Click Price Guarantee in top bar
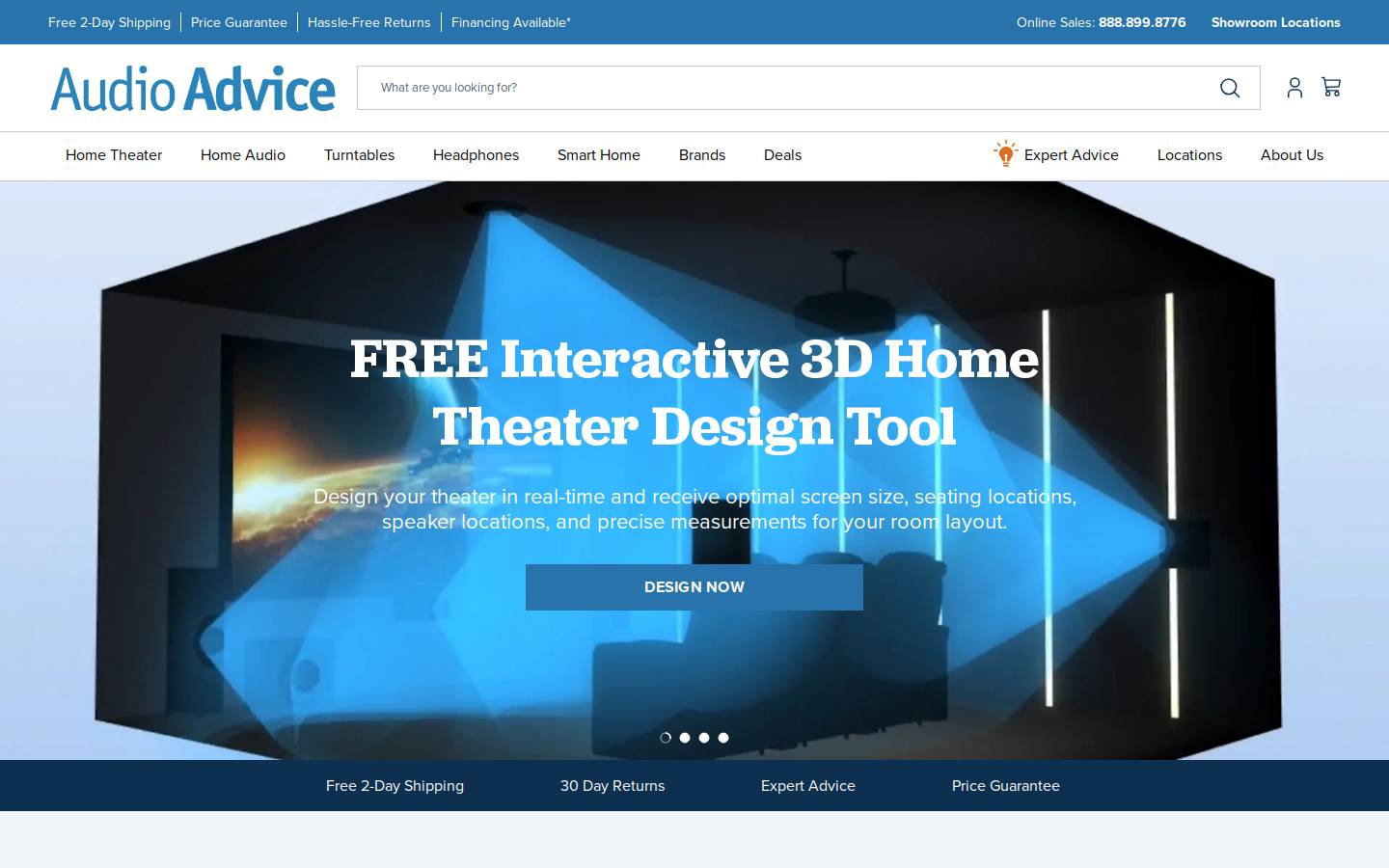1389x868 pixels. [x=239, y=22]
